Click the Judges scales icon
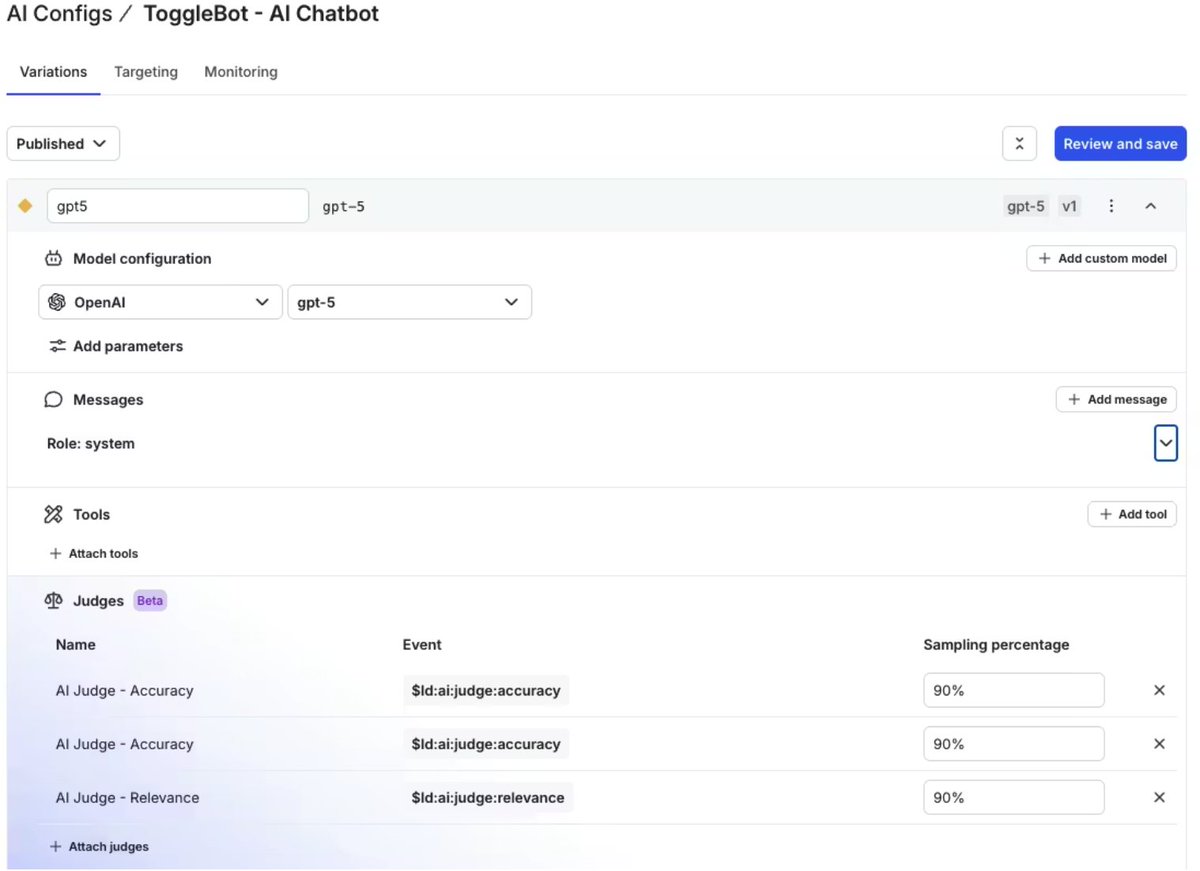The height and width of the screenshot is (871, 1200). [x=53, y=601]
